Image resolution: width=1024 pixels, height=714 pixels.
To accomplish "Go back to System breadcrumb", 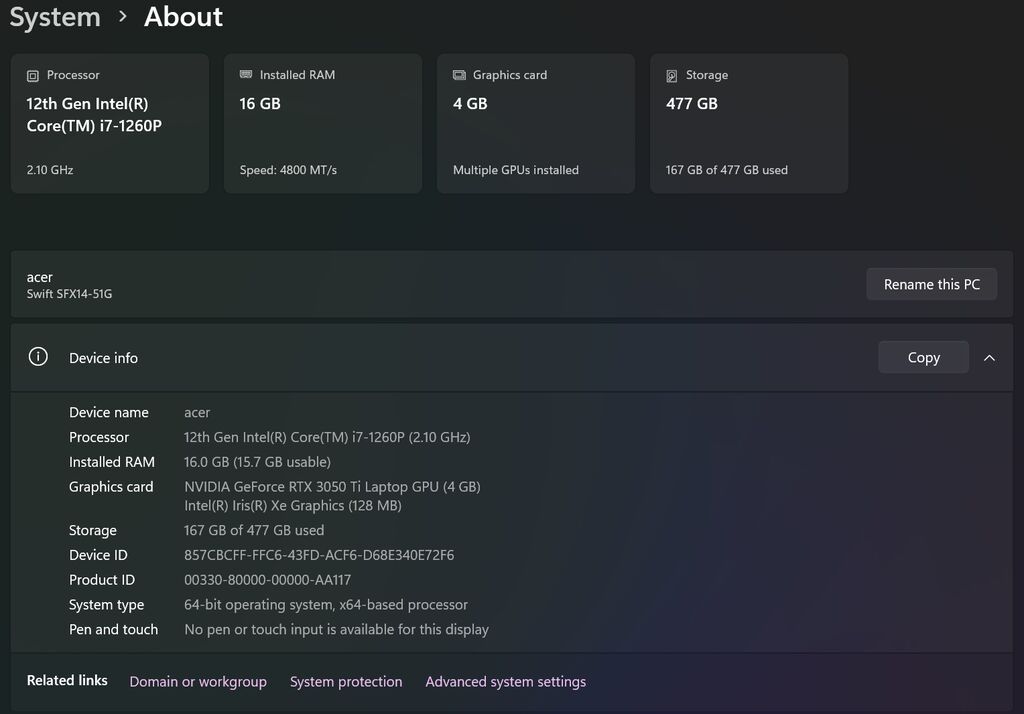I will 55,17.
